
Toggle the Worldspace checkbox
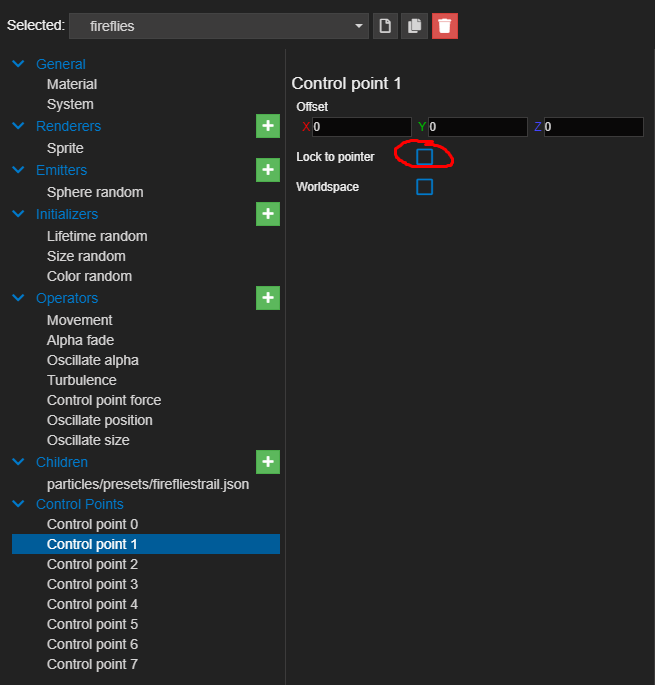tap(425, 187)
